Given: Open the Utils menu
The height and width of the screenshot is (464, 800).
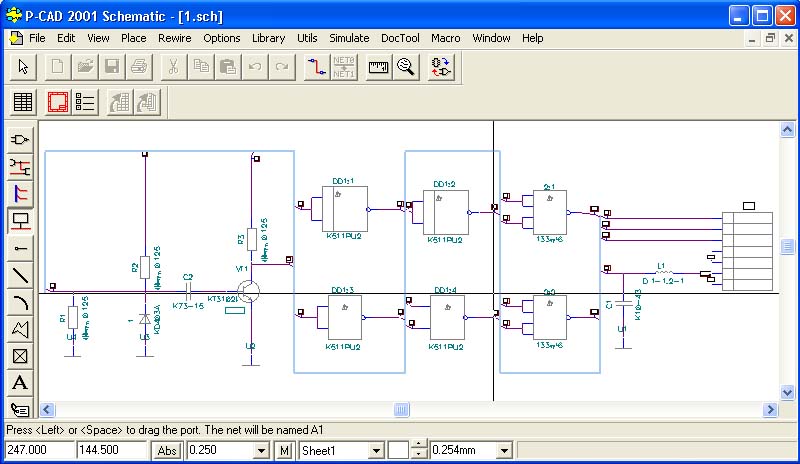Looking at the screenshot, I should click(307, 38).
